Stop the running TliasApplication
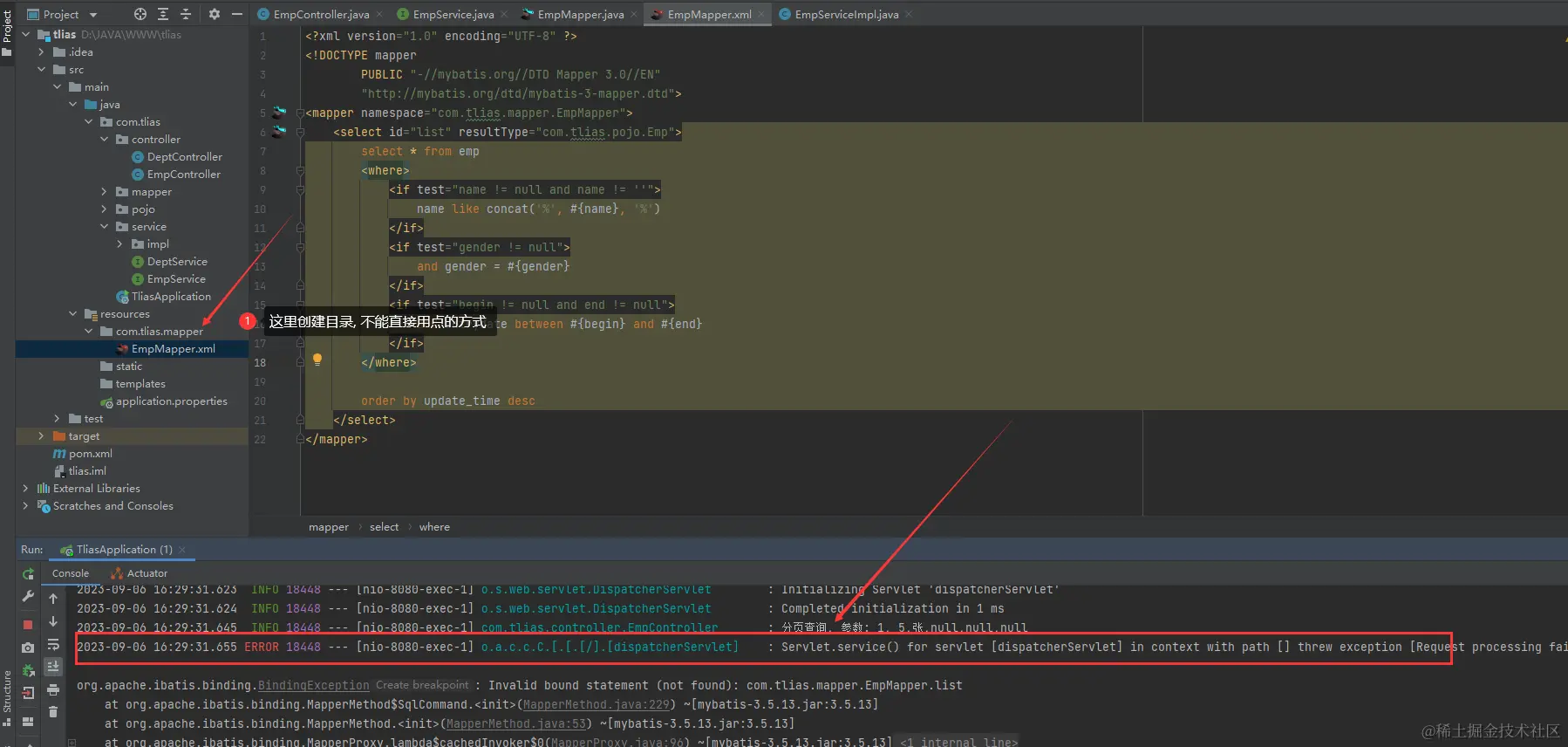 28,625
